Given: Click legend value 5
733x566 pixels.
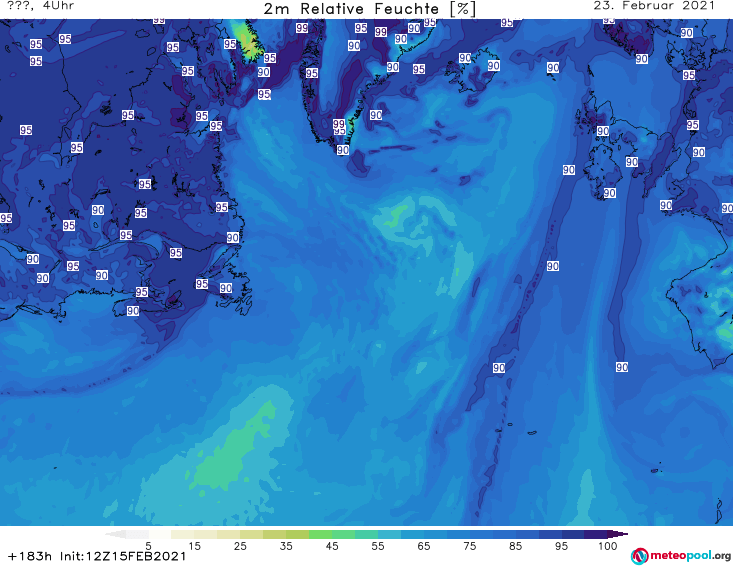Looking at the screenshot, I should tap(148, 546).
